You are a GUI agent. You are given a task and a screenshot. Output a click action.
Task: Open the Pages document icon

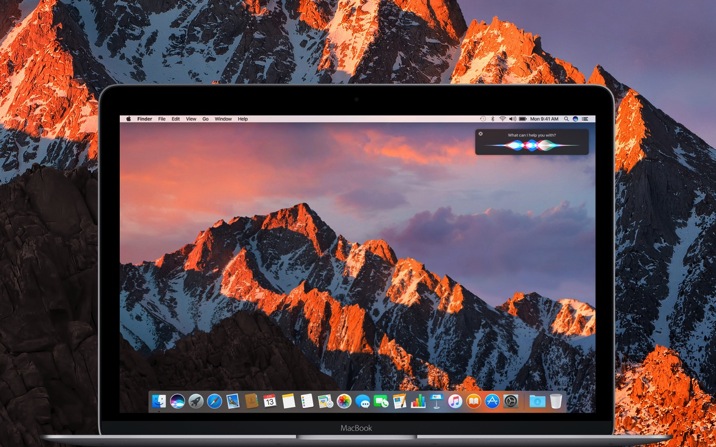pyautogui.click(x=400, y=401)
